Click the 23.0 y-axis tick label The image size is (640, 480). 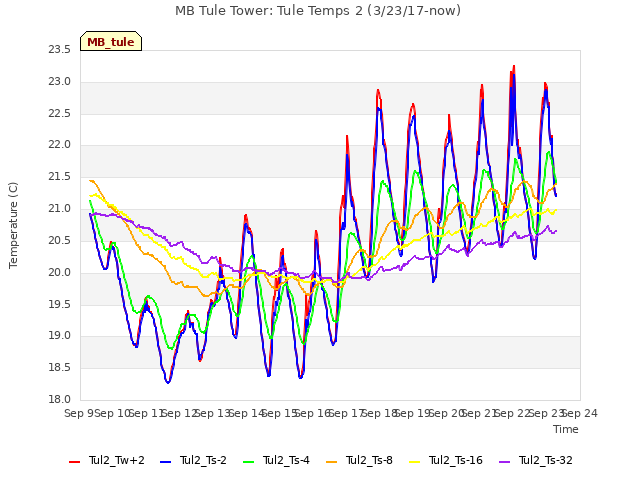tap(60, 82)
